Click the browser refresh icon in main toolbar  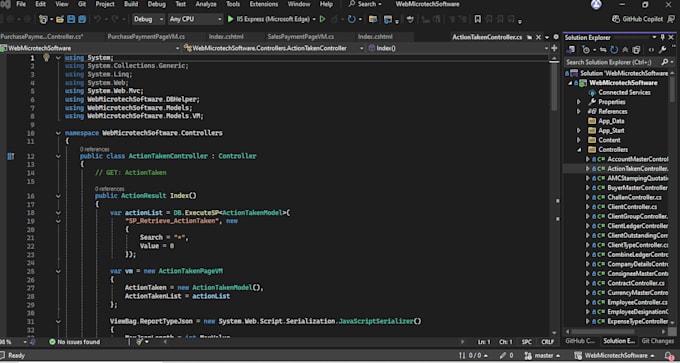tap(351, 19)
